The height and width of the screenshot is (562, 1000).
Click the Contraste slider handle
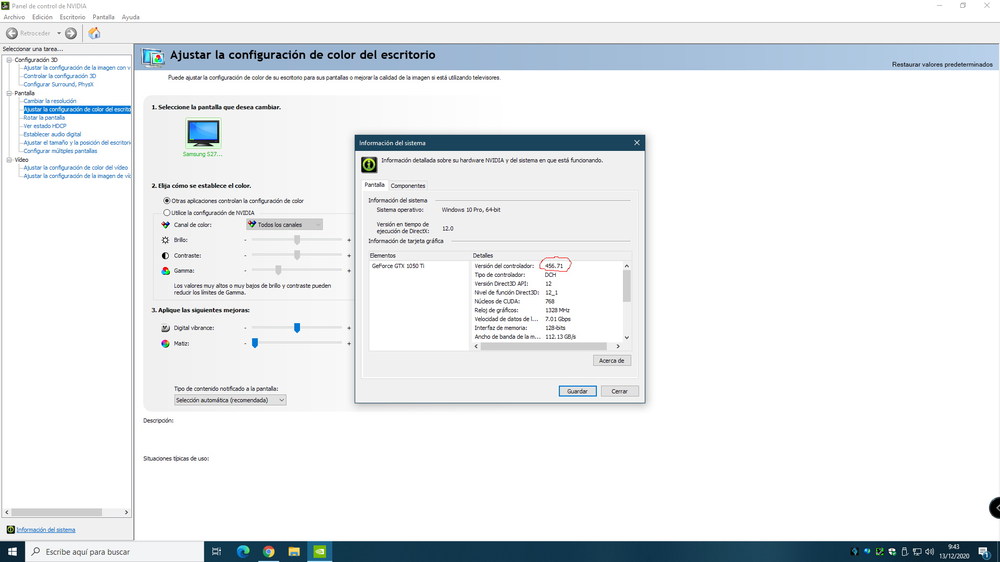click(x=297, y=255)
